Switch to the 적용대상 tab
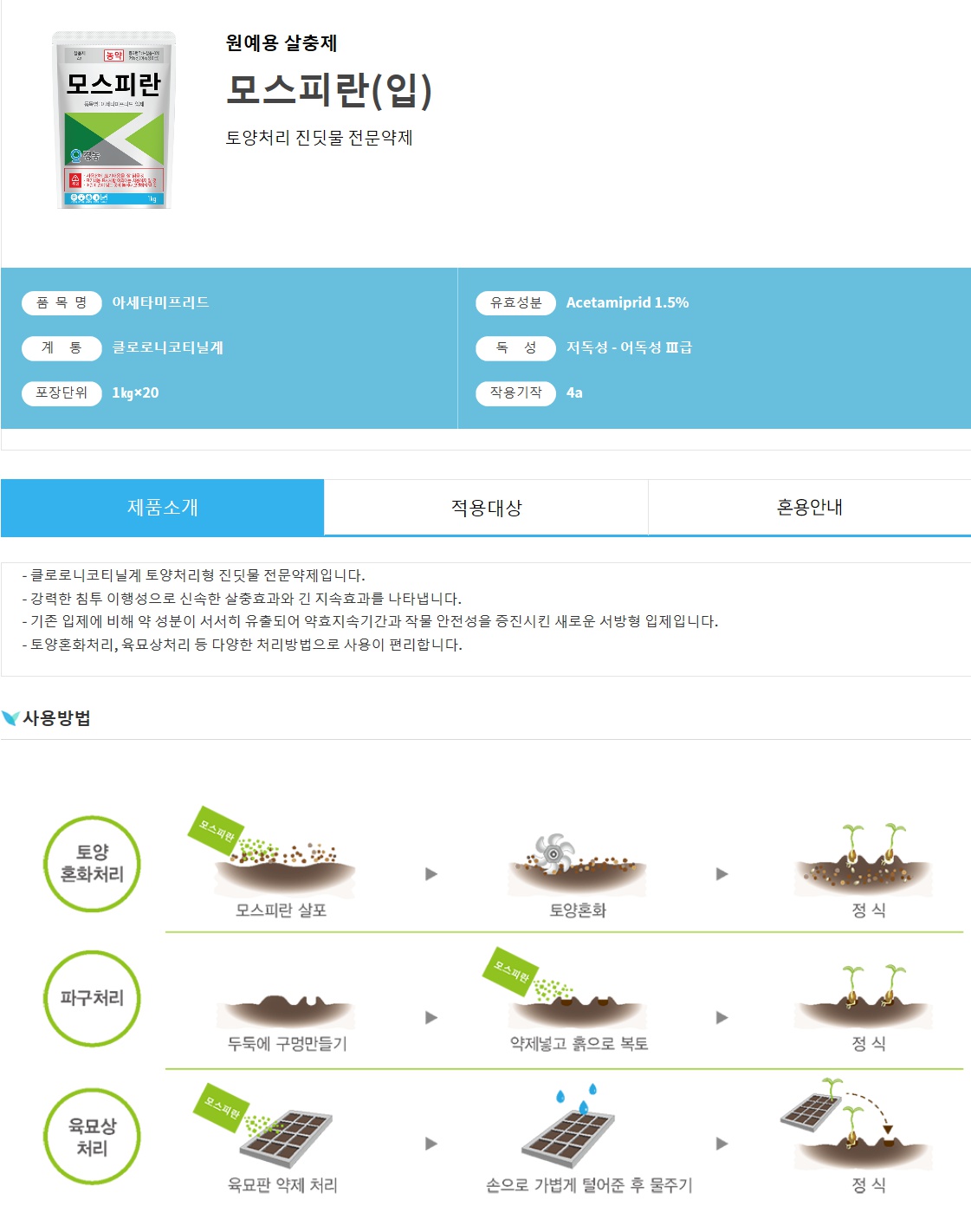Screen dimensions: 971x1232 pyautogui.click(x=486, y=508)
